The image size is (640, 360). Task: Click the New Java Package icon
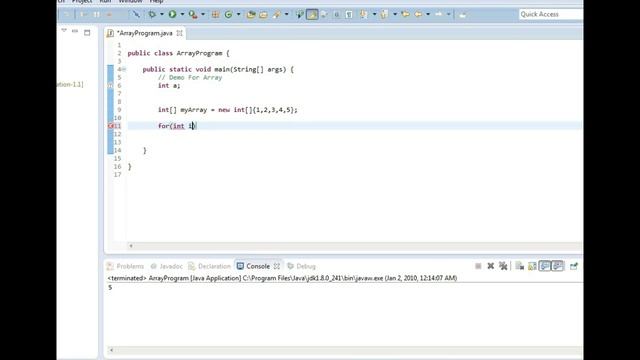point(215,14)
